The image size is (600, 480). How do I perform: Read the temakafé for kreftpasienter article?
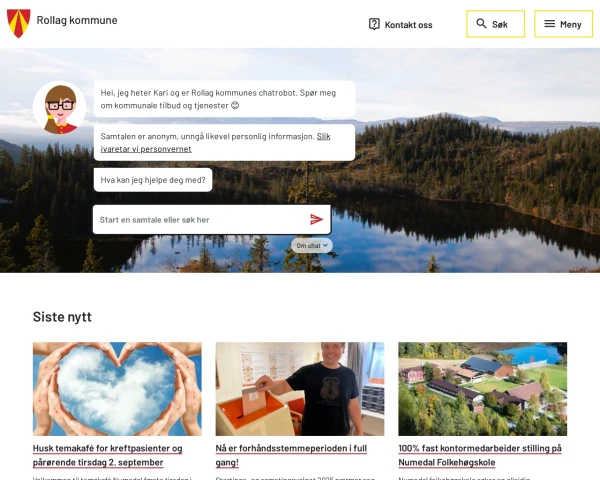(108, 455)
